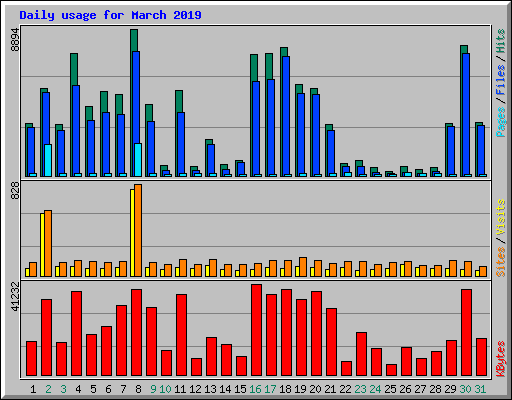Click the yellow Visits bar for day 2
Viewport: 512px width, 400px height.
(x=42, y=245)
